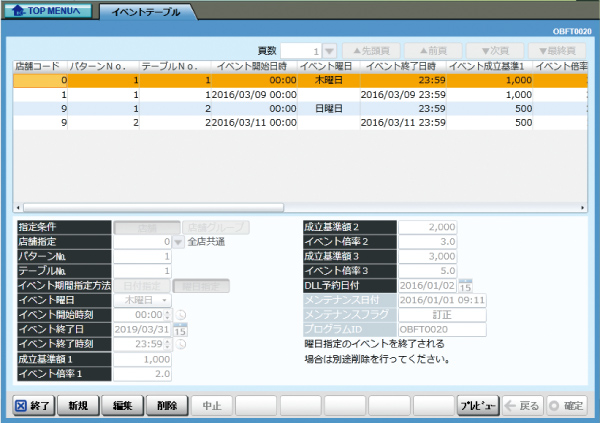
Task: Click the 確定 confirm button
Action: (568, 406)
